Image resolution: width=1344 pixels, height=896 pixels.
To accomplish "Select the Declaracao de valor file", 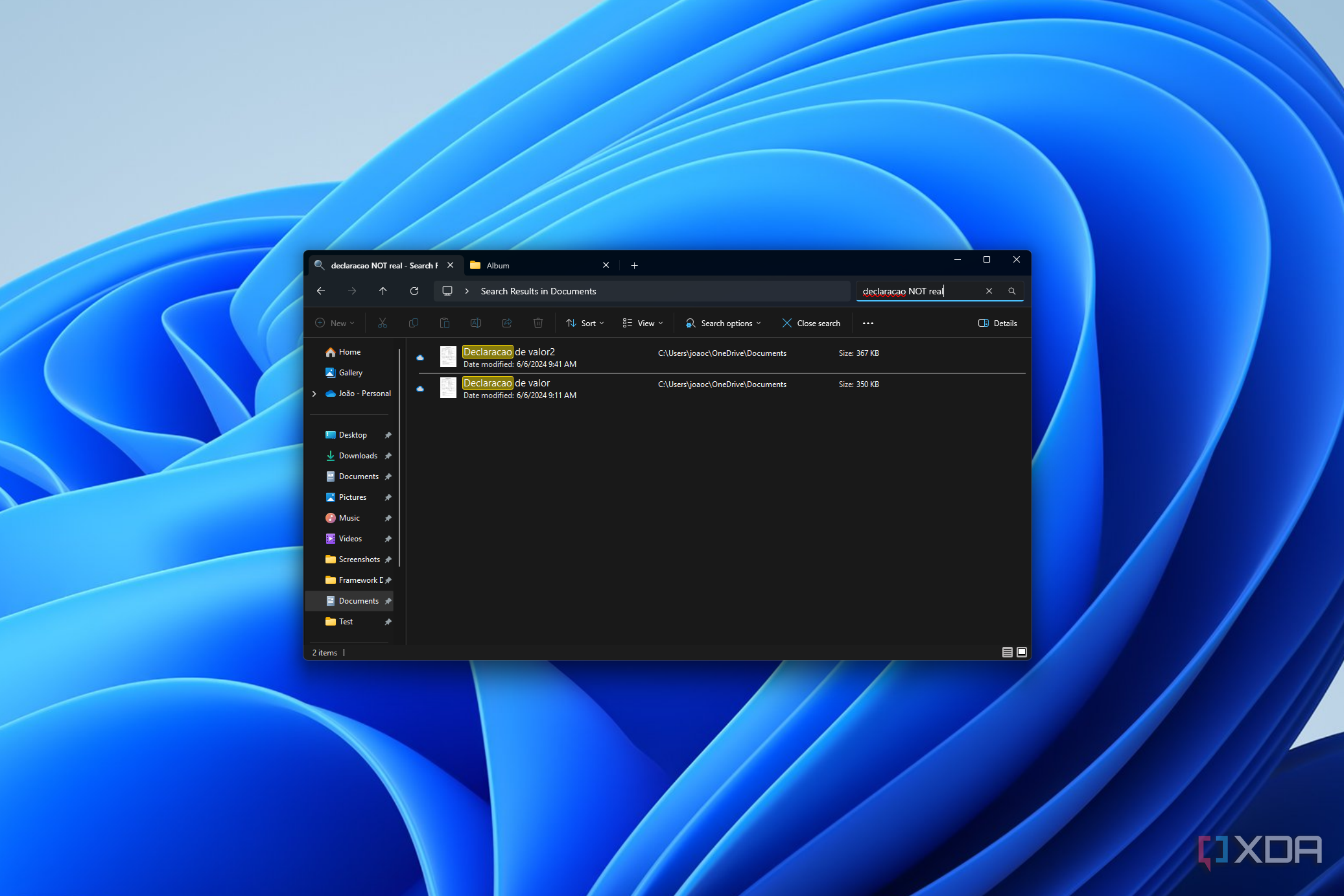I will pyautogui.click(x=722, y=388).
